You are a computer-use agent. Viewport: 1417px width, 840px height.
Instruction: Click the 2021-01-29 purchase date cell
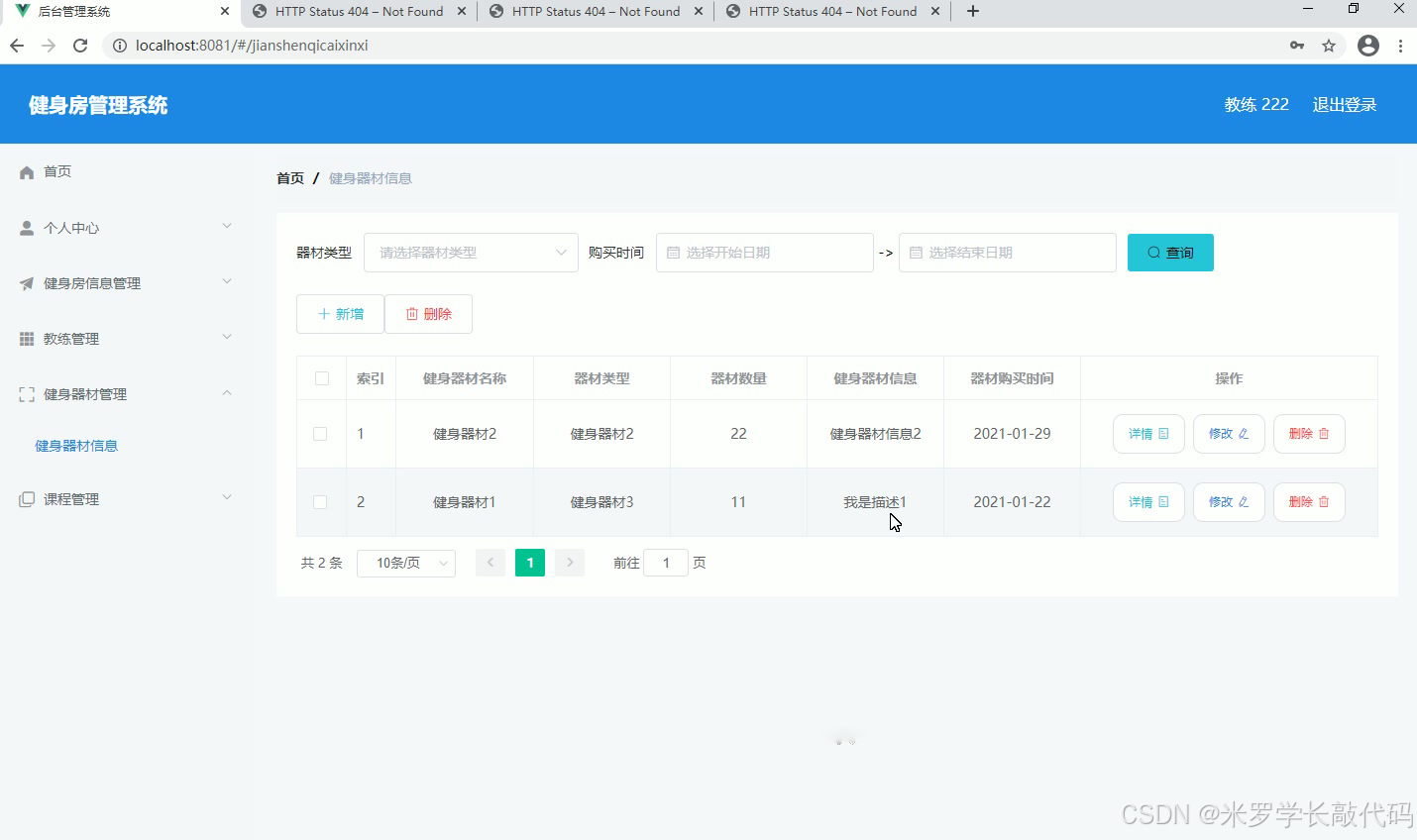(x=1012, y=434)
